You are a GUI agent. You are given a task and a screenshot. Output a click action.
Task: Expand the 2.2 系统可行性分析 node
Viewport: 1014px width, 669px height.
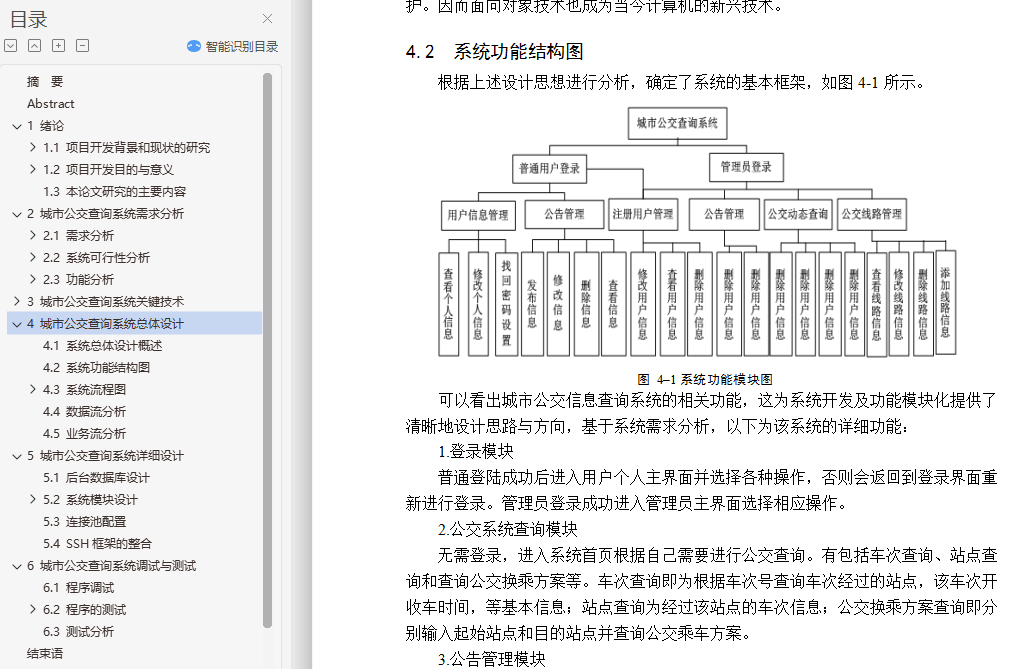pyautogui.click(x=33, y=257)
